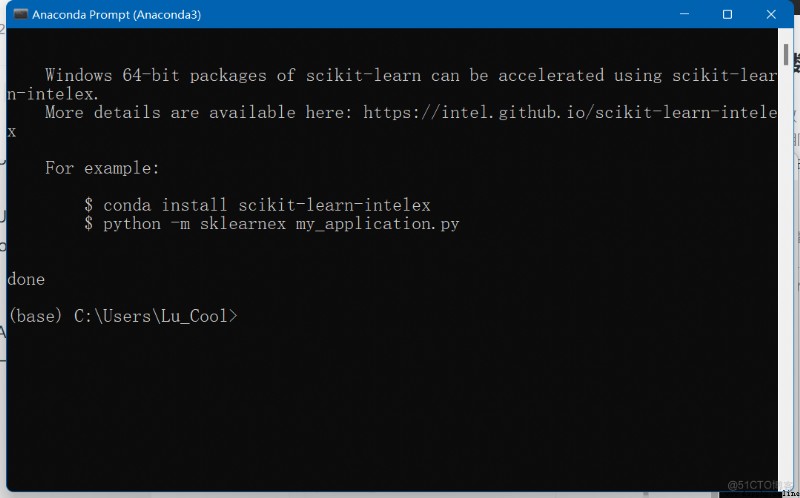This screenshot has width=800, height=498.
Task: Click the Anaconda Prompt window icon in title bar
Action: [x=20, y=14]
